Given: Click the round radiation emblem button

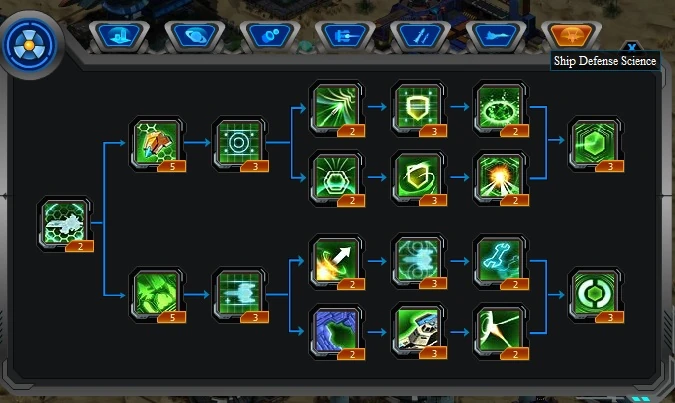Looking at the screenshot, I should pos(29,45).
